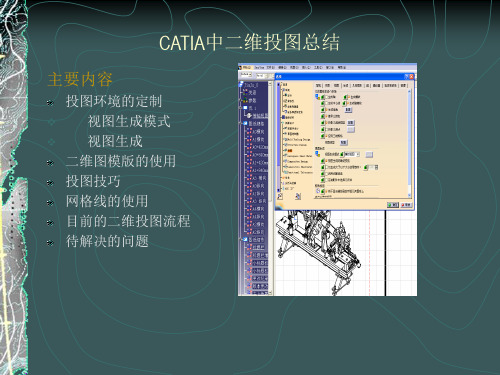
Task: Select the orange highlighted category in options tree
Action: tap(290, 150)
